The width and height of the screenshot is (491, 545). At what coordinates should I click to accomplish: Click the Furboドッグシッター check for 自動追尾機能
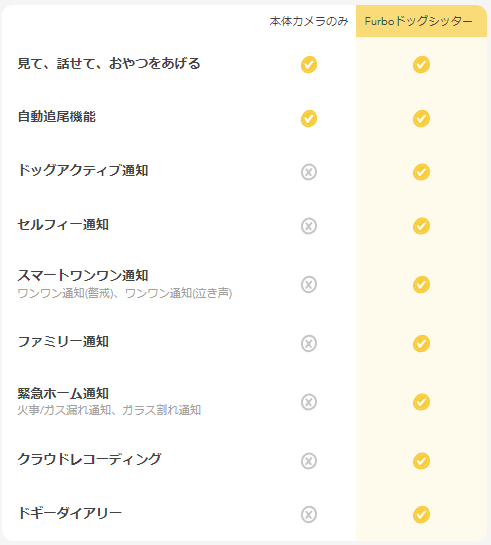tap(421, 118)
